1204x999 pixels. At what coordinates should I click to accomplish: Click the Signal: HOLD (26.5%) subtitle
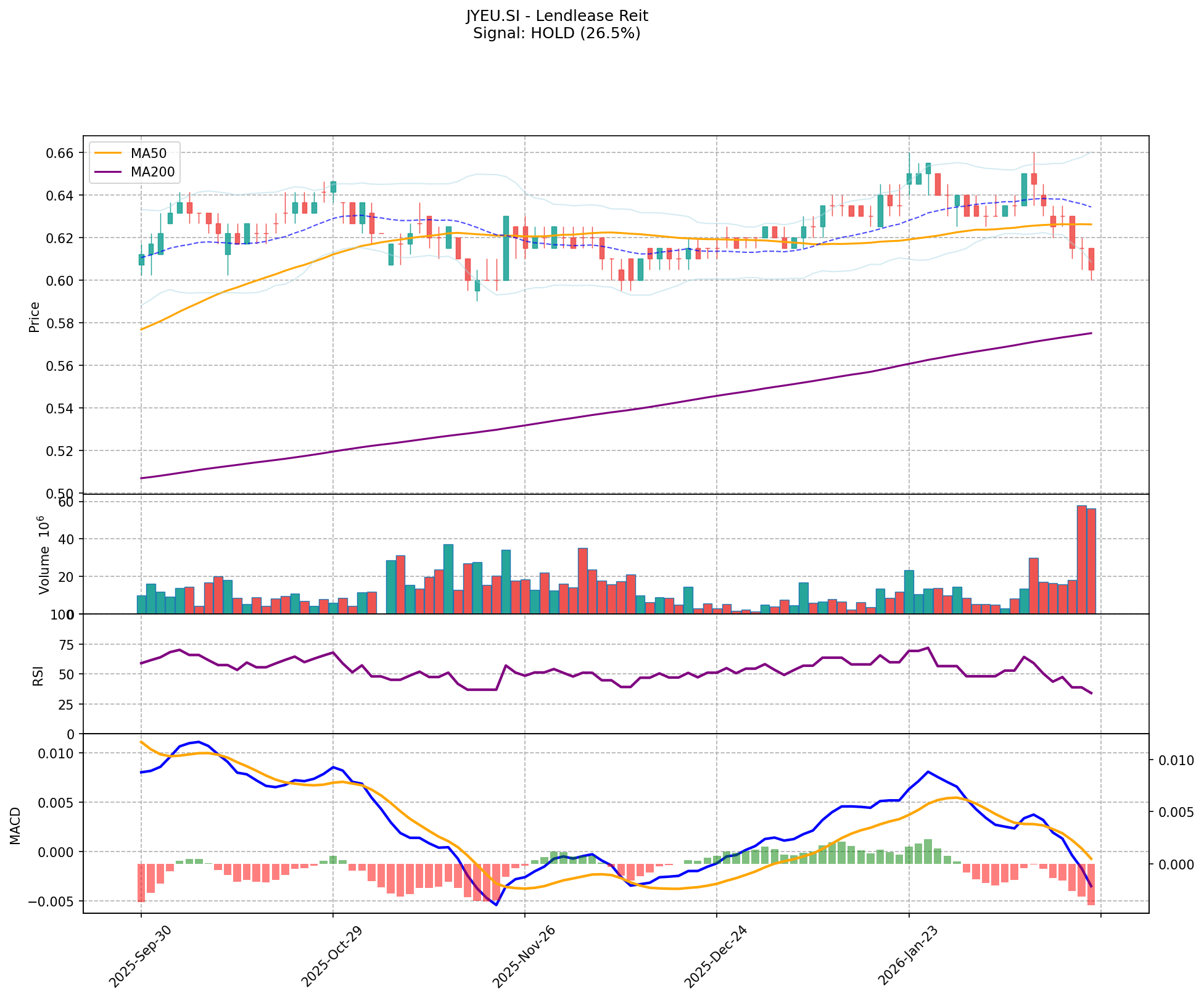click(556, 33)
